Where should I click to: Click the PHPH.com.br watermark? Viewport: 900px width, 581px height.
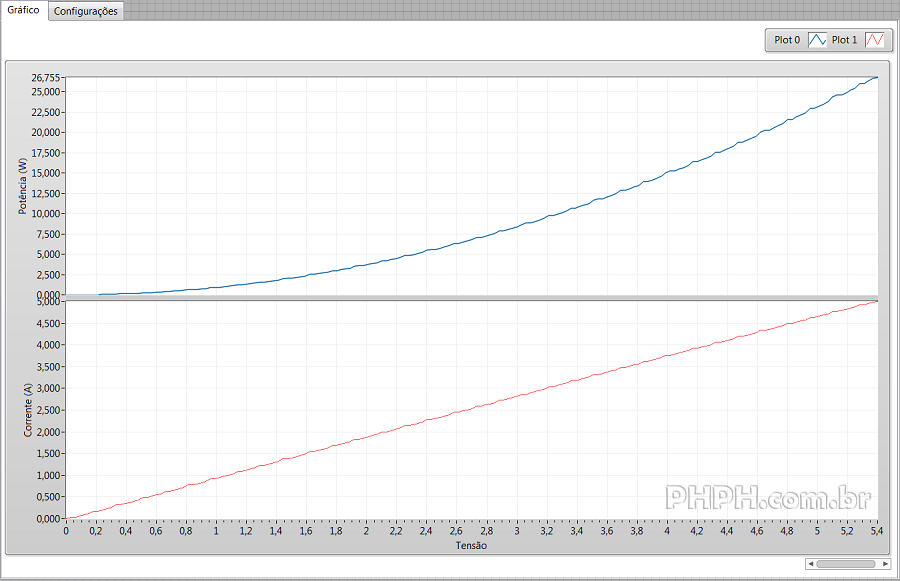[767, 497]
